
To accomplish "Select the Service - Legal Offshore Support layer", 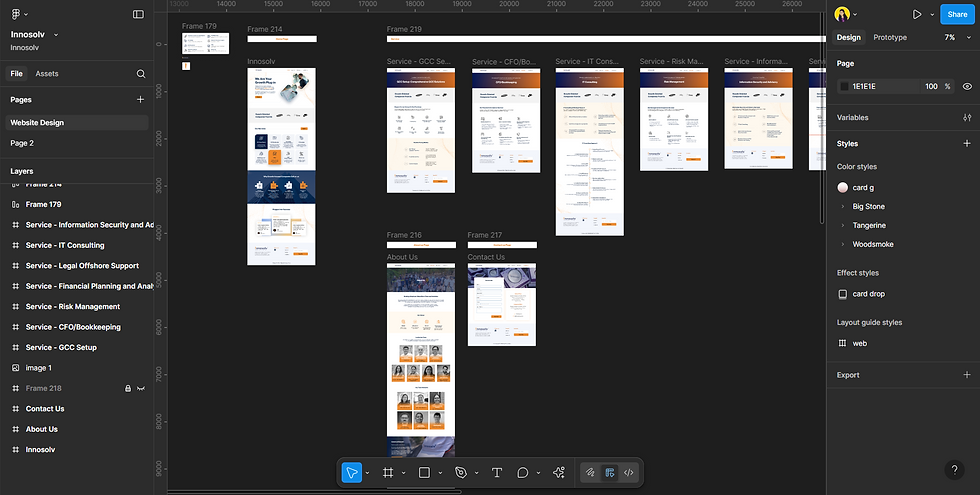I will point(82,266).
